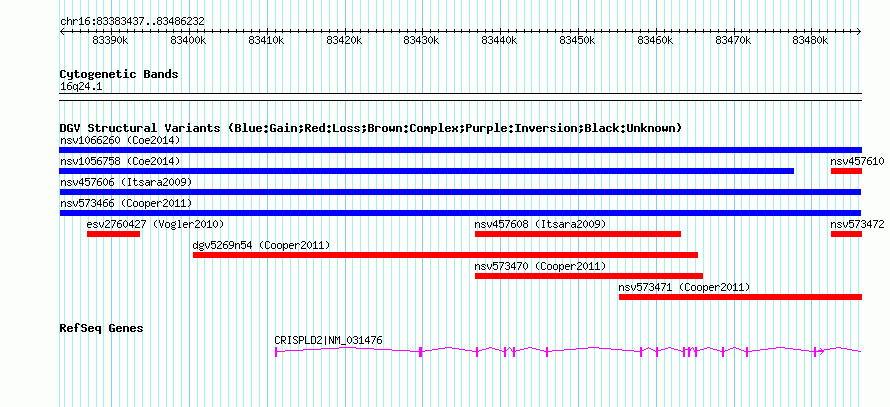Image resolution: width=890 pixels, height=407 pixels.
Task: Click the nsv1056758 (Coe2014) label
Action: [x=120, y=161]
